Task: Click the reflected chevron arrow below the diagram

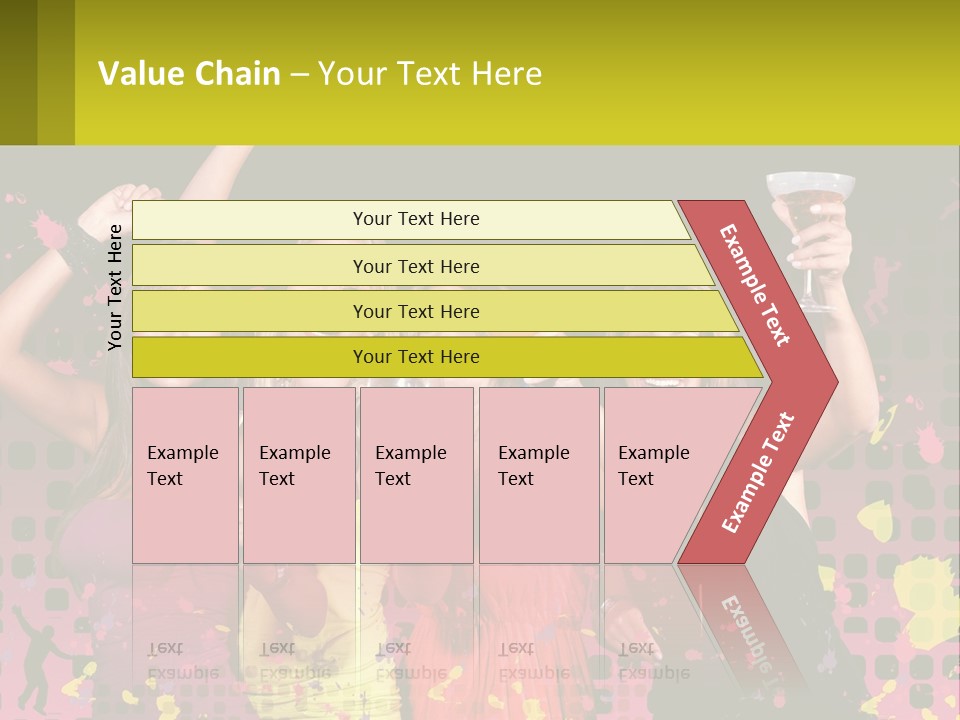Action: click(x=741, y=631)
